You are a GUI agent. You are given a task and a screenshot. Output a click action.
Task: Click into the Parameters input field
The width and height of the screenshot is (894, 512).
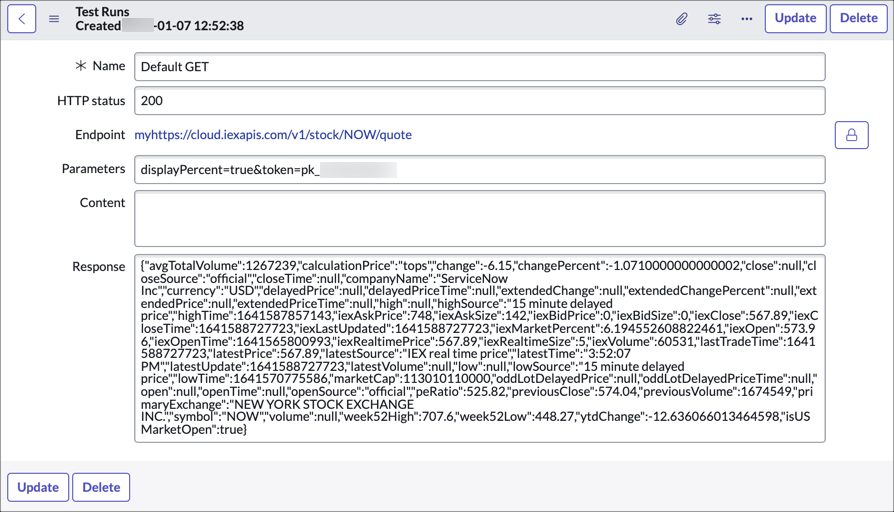point(480,170)
